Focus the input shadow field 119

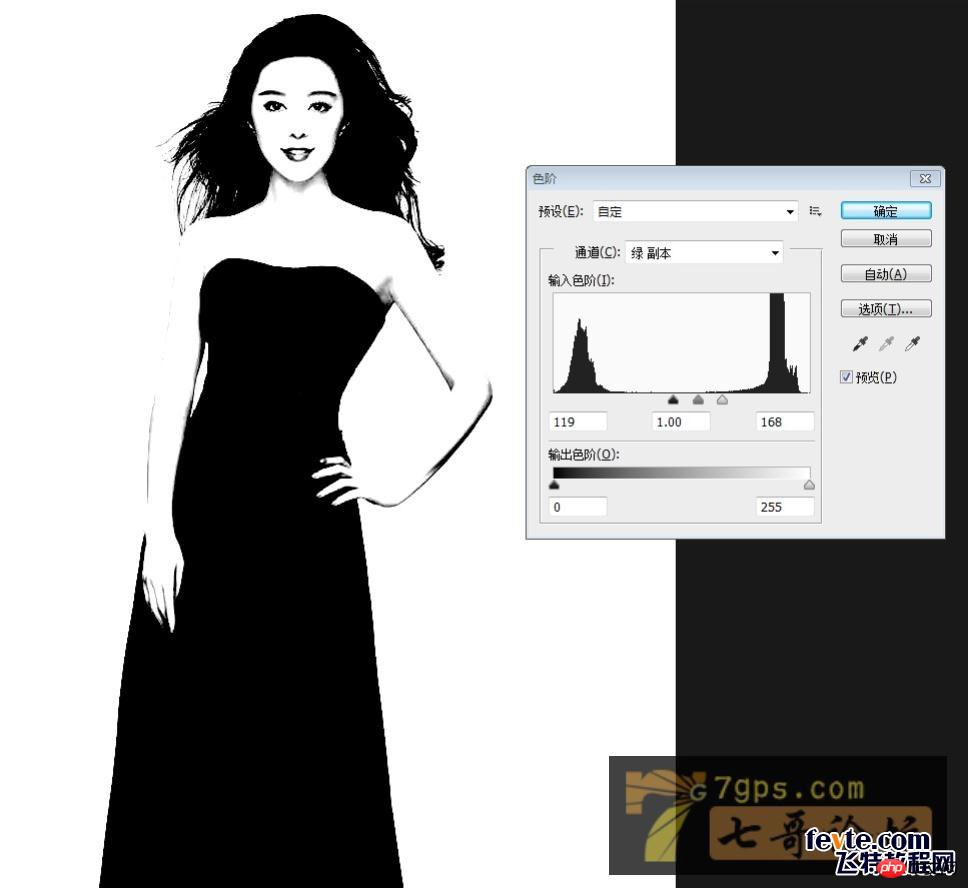click(578, 422)
